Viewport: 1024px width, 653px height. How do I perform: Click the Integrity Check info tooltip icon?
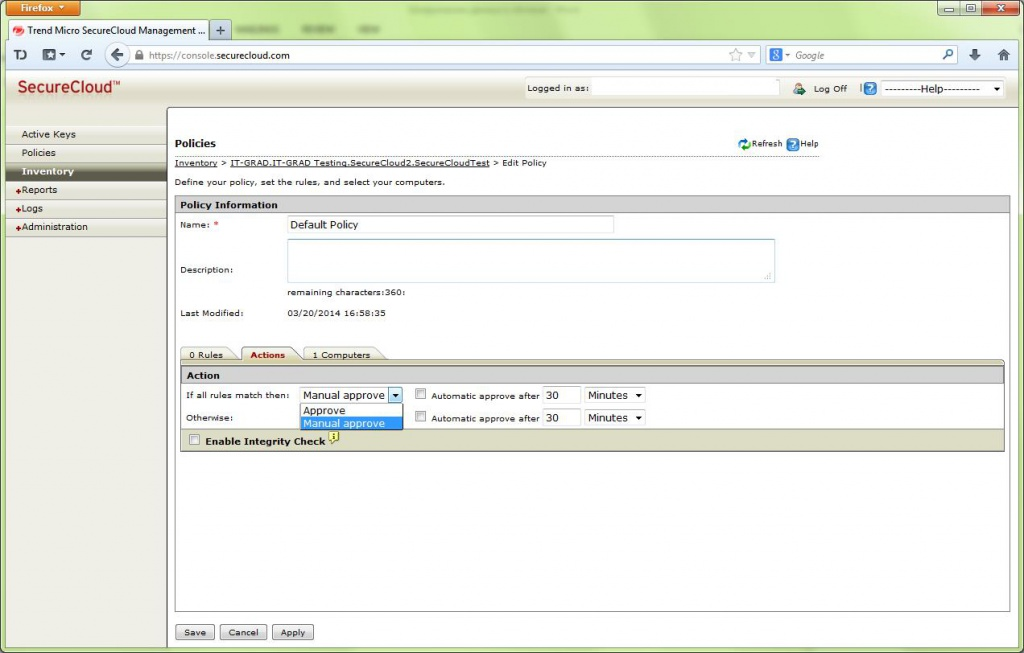(x=334, y=438)
